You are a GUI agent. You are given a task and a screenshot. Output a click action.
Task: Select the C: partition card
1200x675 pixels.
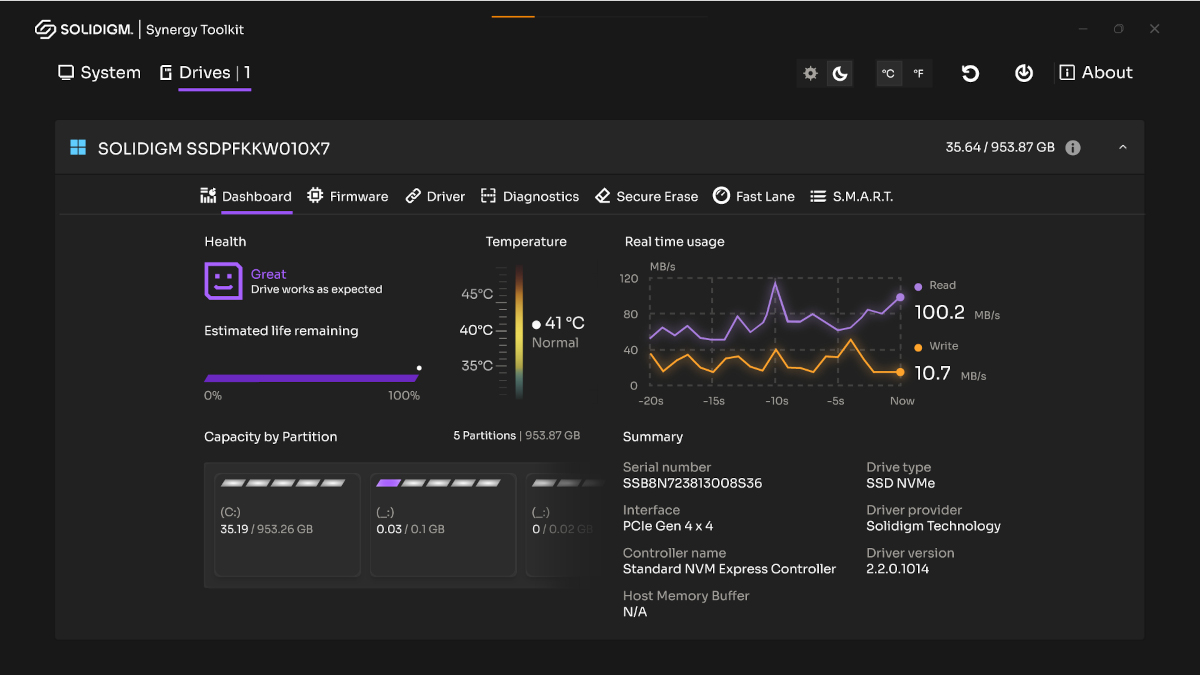[x=287, y=525]
